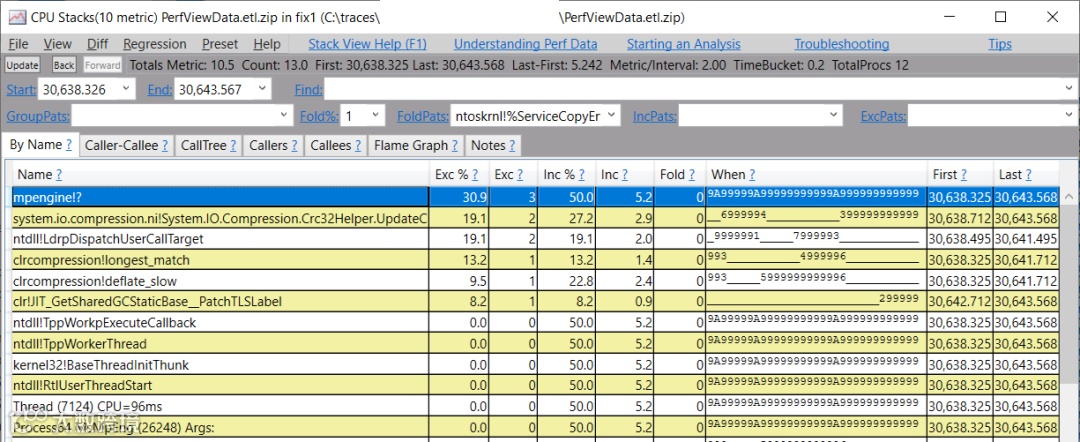This screenshot has height=442, width=1080.
Task: Click the Fold% label link
Action: tap(320, 116)
